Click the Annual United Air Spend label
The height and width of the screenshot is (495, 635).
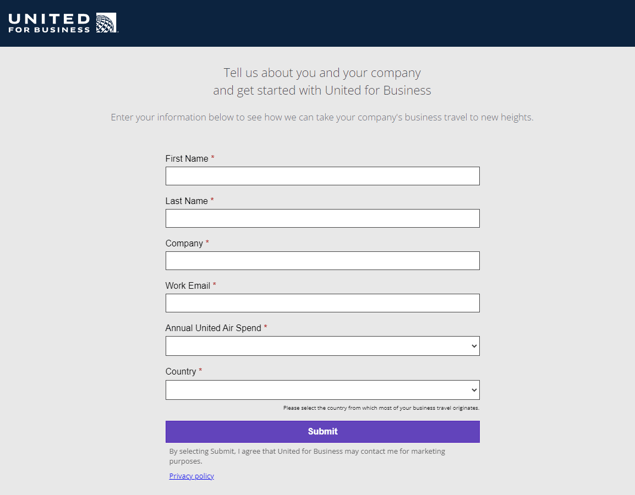pyautogui.click(x=213, y=328)
